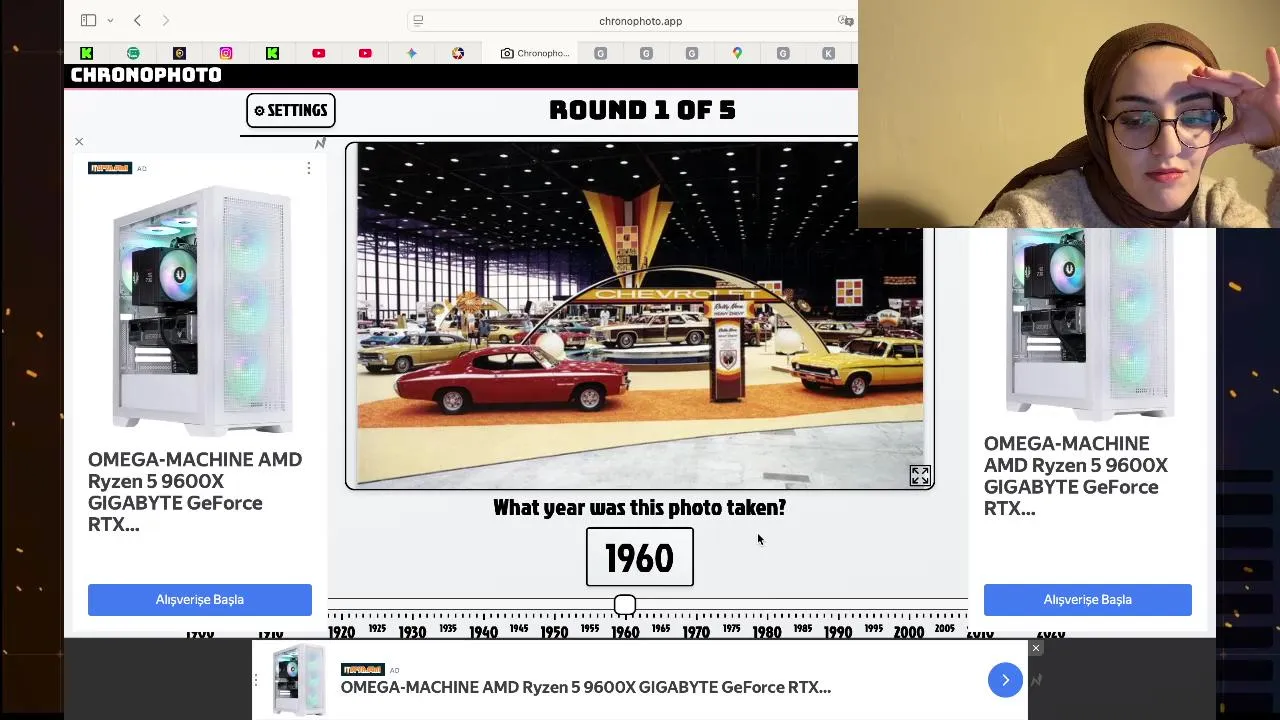Click the bottom banner PC thumbnail
This screenshot has width=1280, height=720.
click(x=299, y=680)
